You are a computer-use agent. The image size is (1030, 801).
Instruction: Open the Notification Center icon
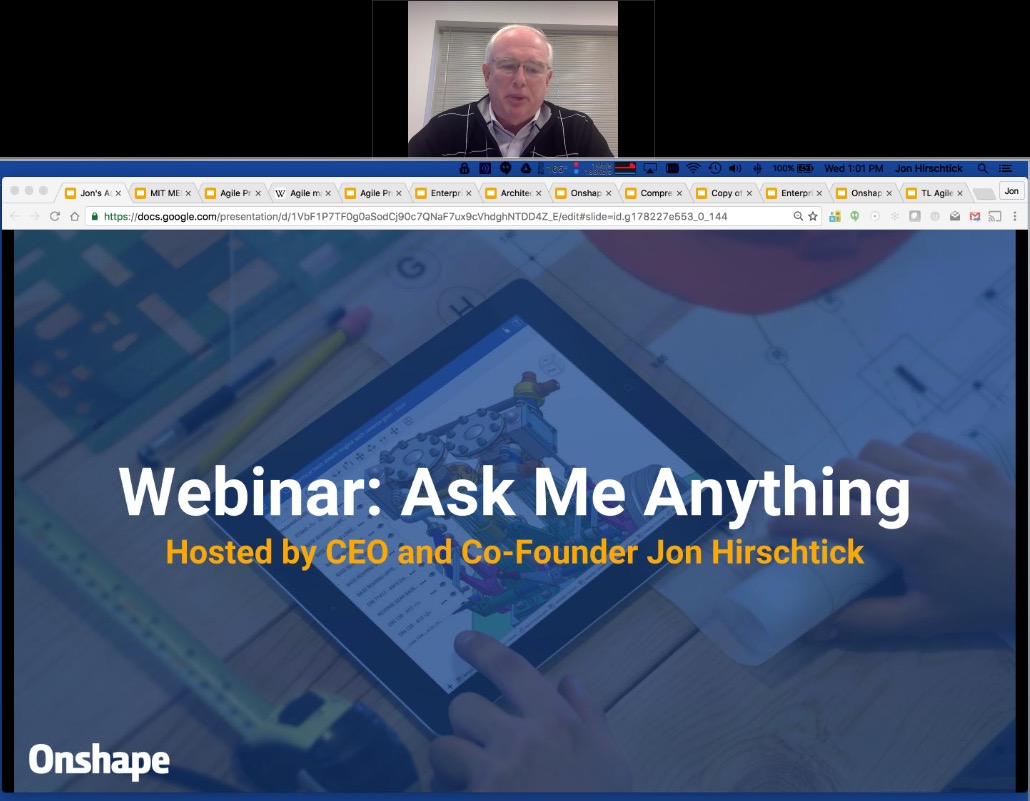(x=1005, y=168)
